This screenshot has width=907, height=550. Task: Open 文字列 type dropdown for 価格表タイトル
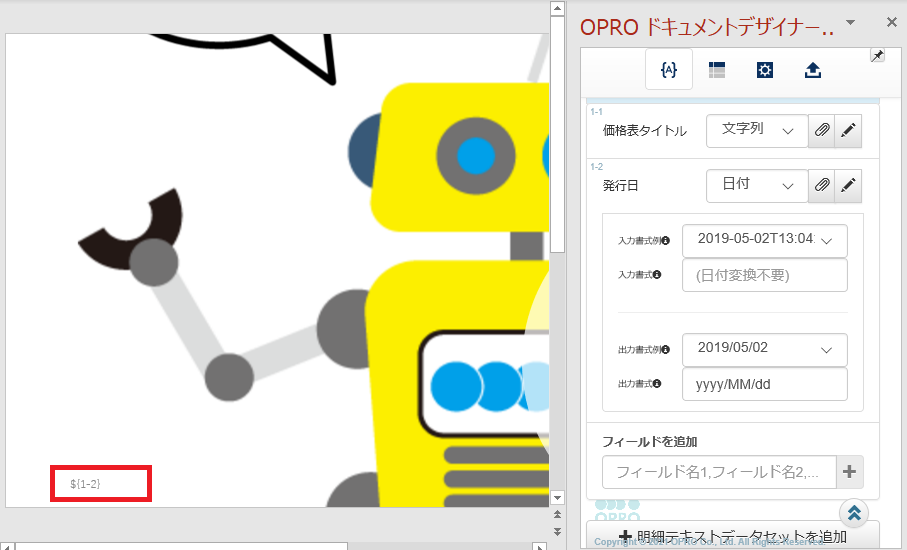click(757, 131)
